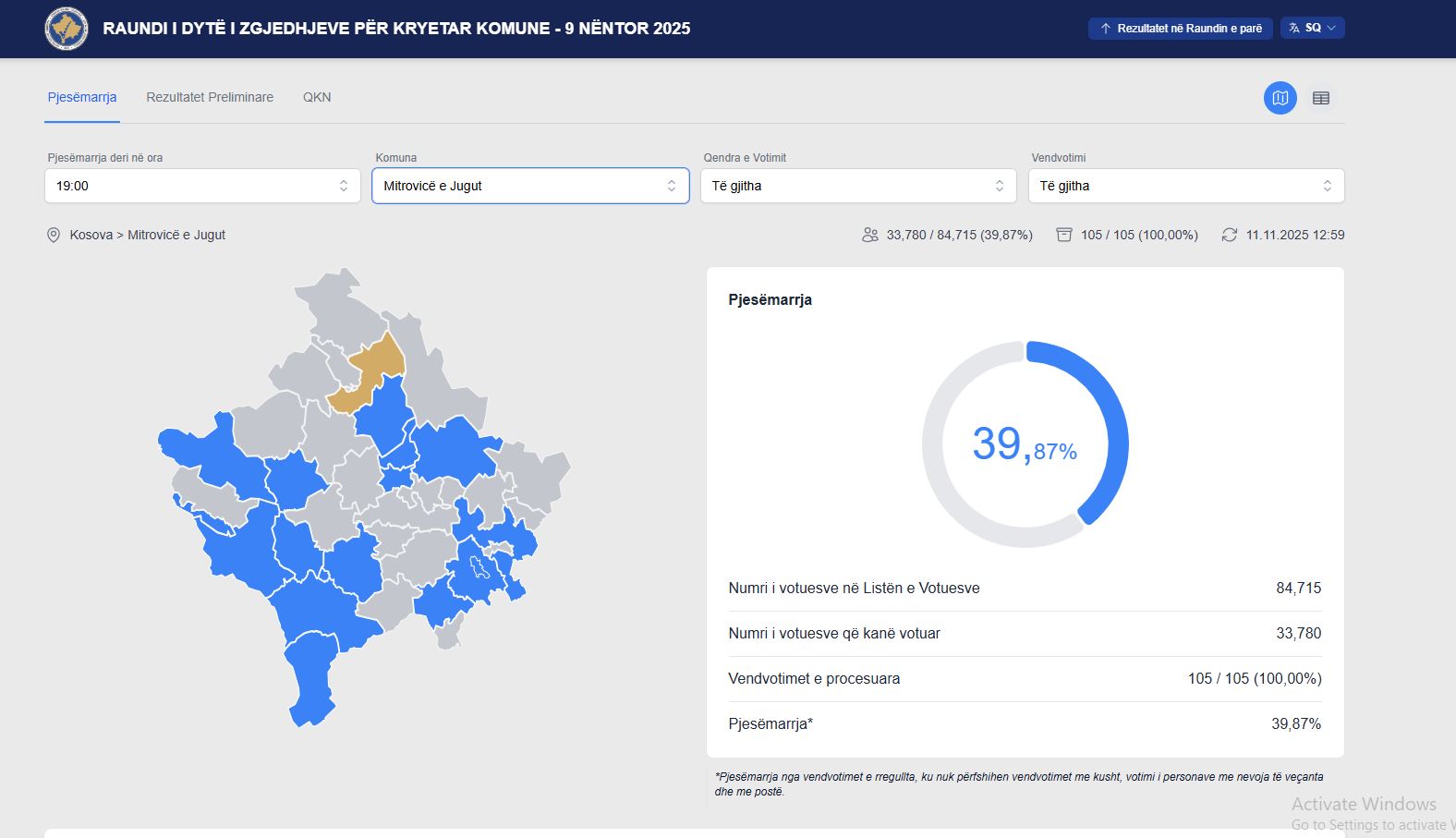Open the QKN tab
The height and width of the screenshot is (838, 1456).
[x=317, y=97]
